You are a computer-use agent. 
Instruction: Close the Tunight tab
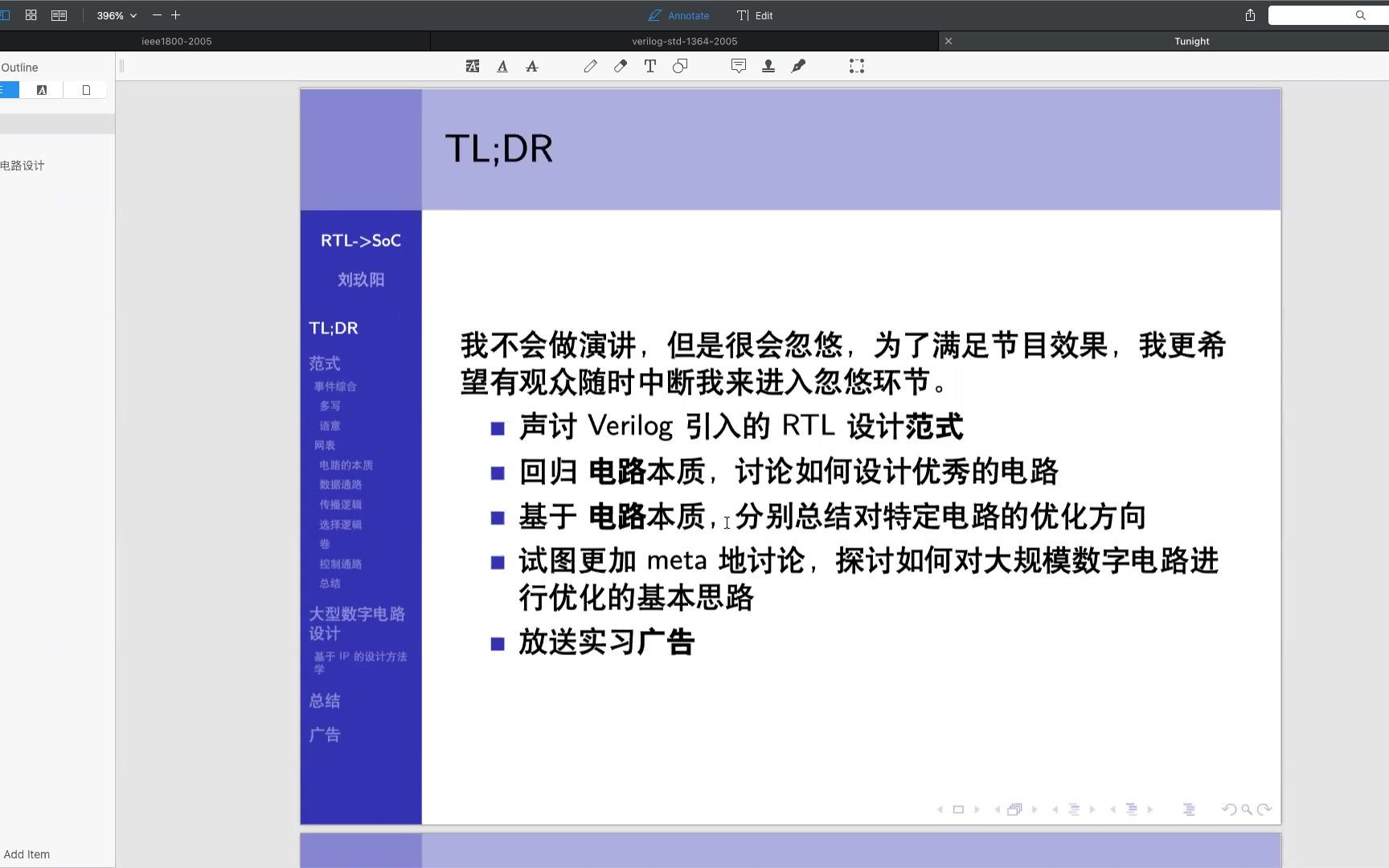click(x=949, y=41)
